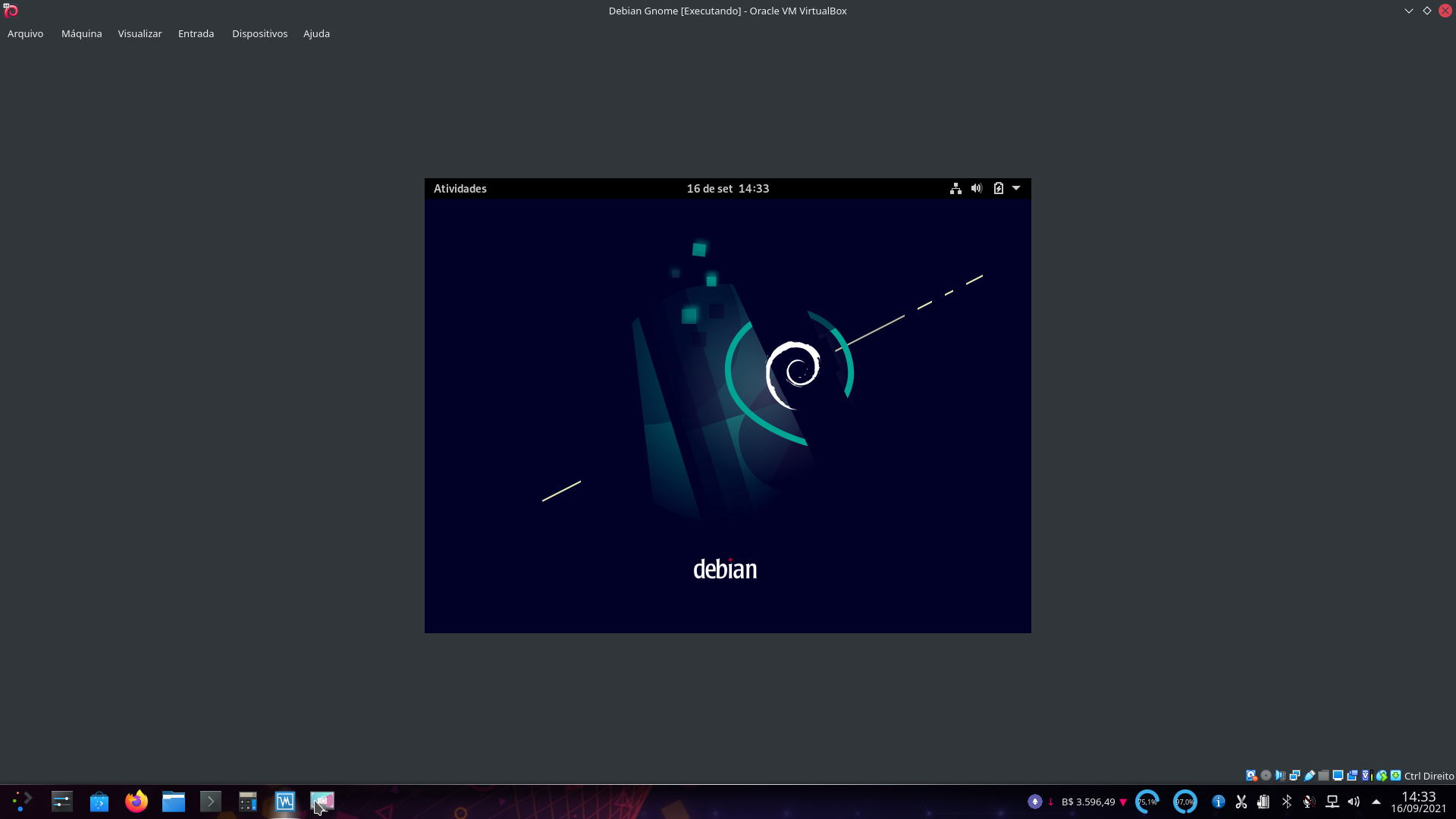Click the shared folders status icon
The height and width of the screenshot is (819, 1456).
[1323, 776]
